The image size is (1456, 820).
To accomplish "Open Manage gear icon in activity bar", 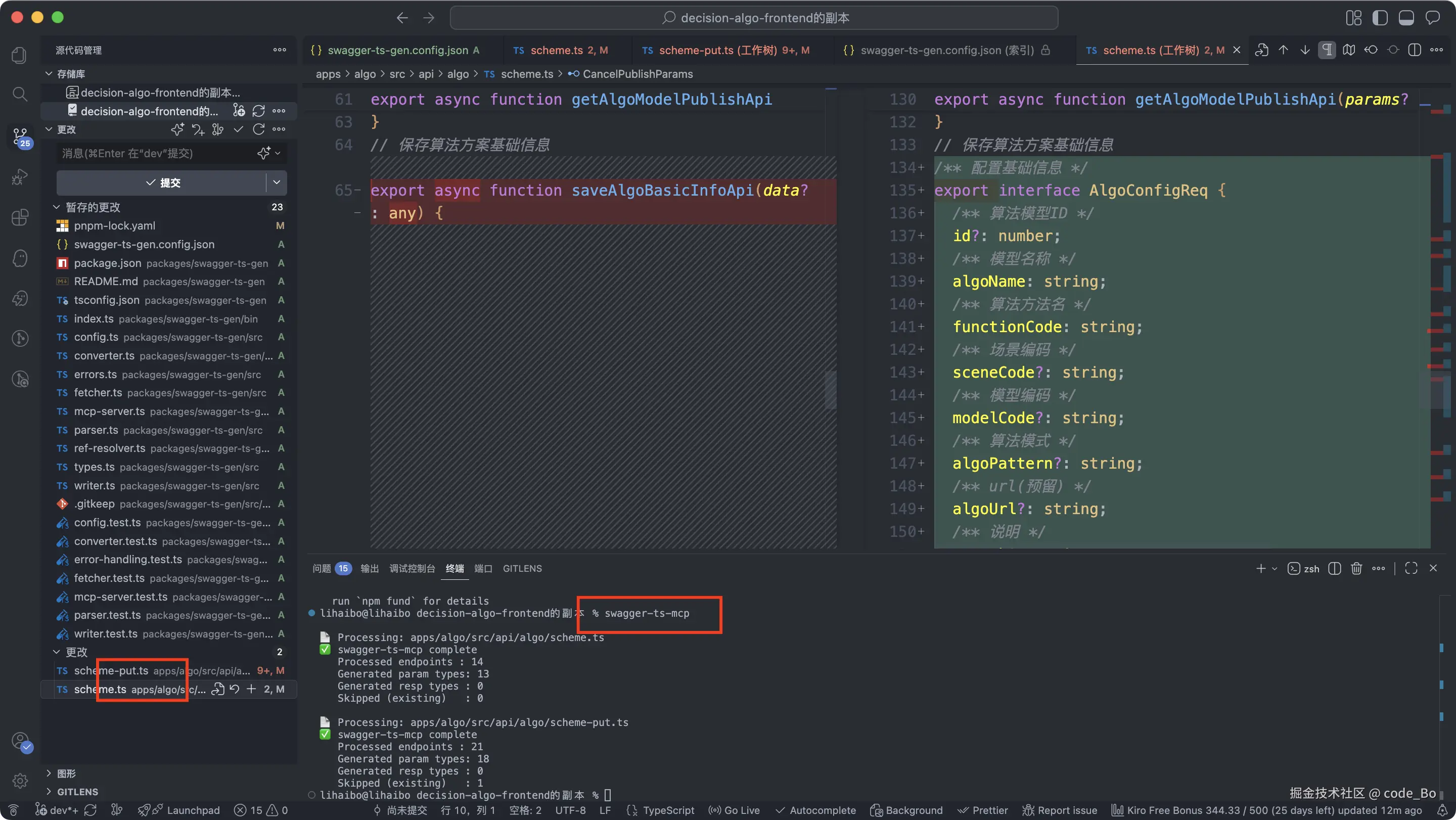I will coord(20,781).
